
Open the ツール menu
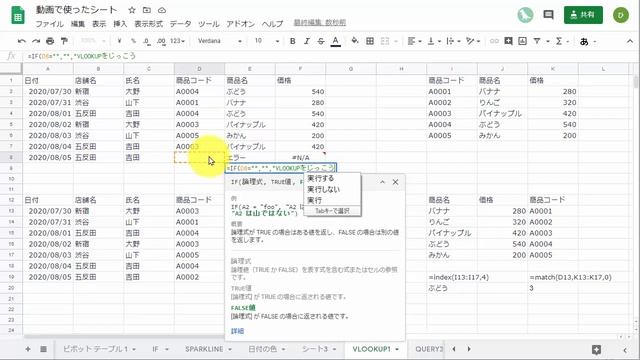tap(209, 24)
